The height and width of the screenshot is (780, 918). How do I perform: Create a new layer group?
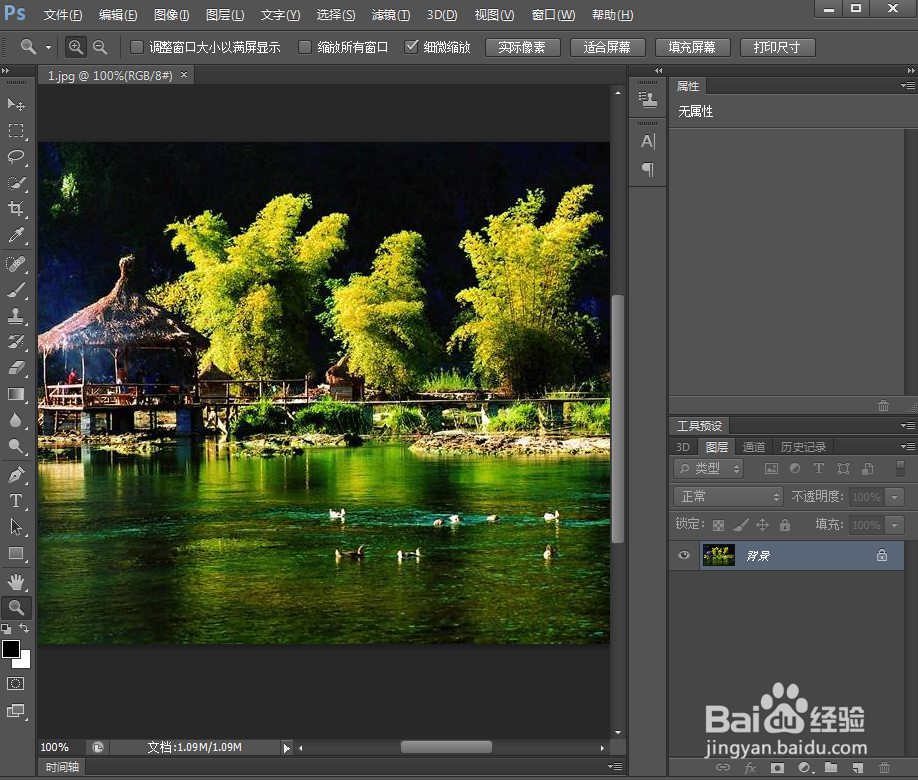click(831, 767)
